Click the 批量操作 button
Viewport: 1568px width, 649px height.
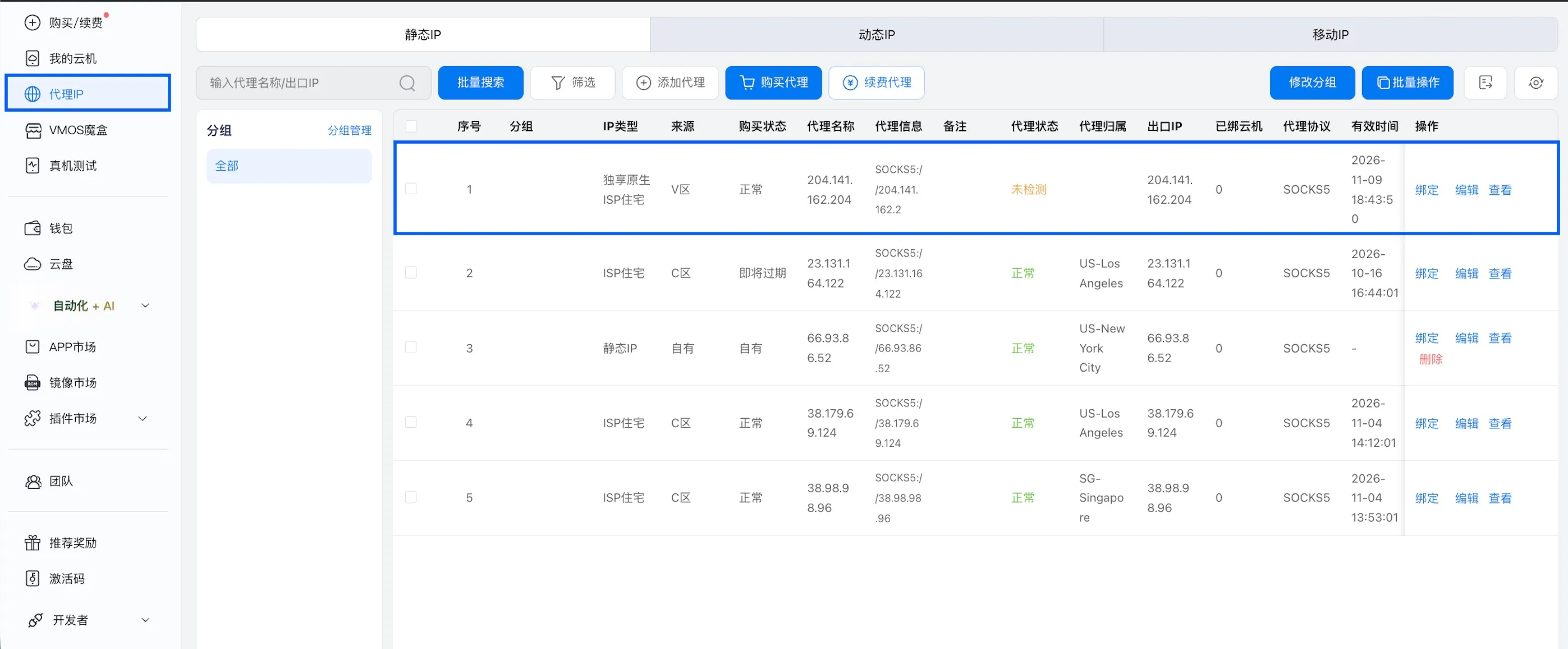coord(1407,83)
